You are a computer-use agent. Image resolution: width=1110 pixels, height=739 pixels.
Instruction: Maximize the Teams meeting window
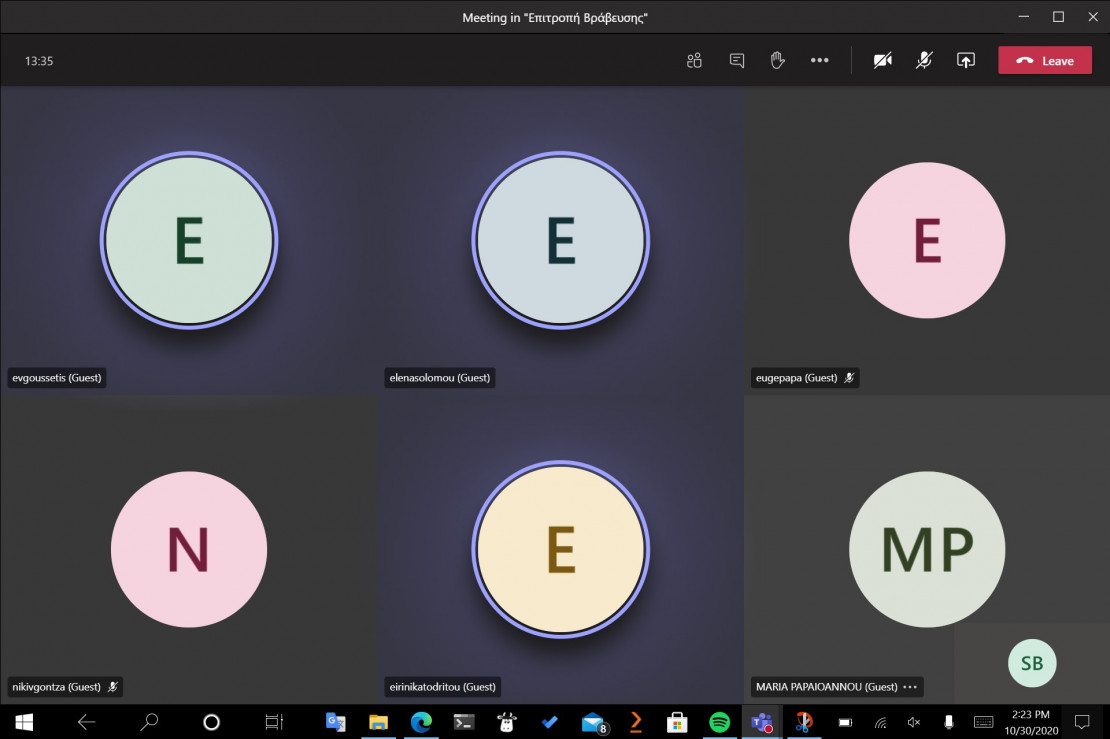click(x=1058, y=17)
